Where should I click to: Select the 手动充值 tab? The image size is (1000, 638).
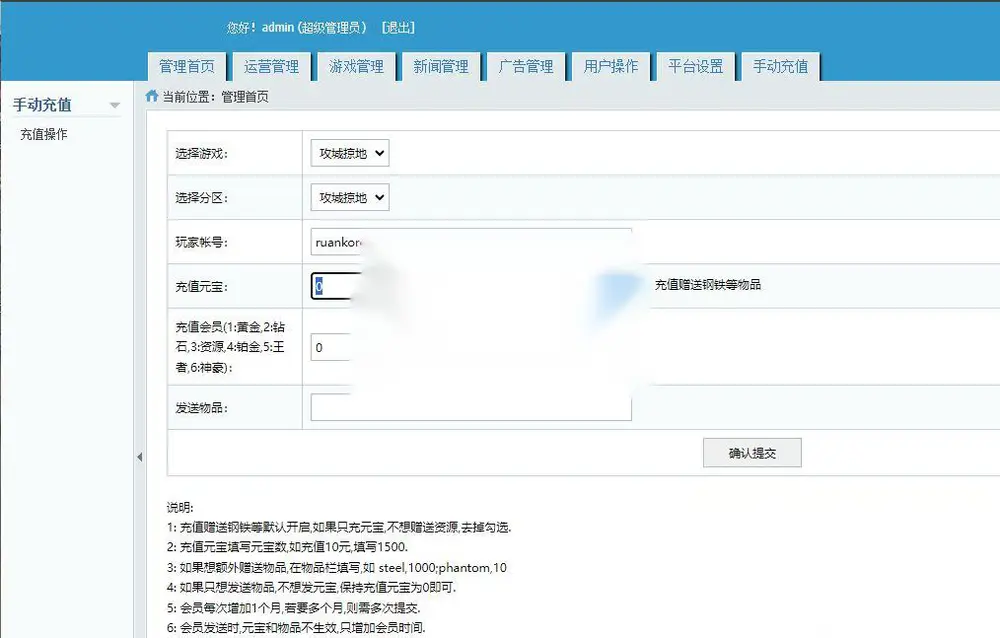pos(781,66)
